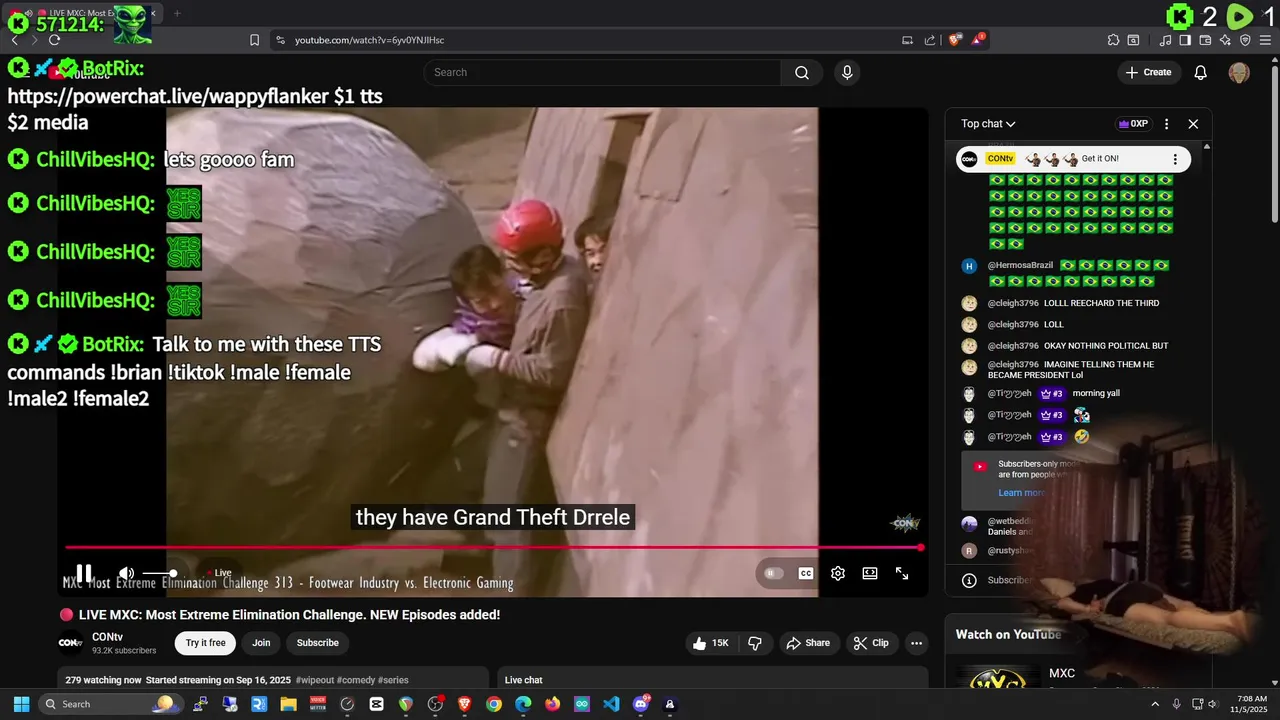Viewport: 1280px width, 720px height.
Task: Open the Windows Start menu
Action: click(x=21, y=704)
